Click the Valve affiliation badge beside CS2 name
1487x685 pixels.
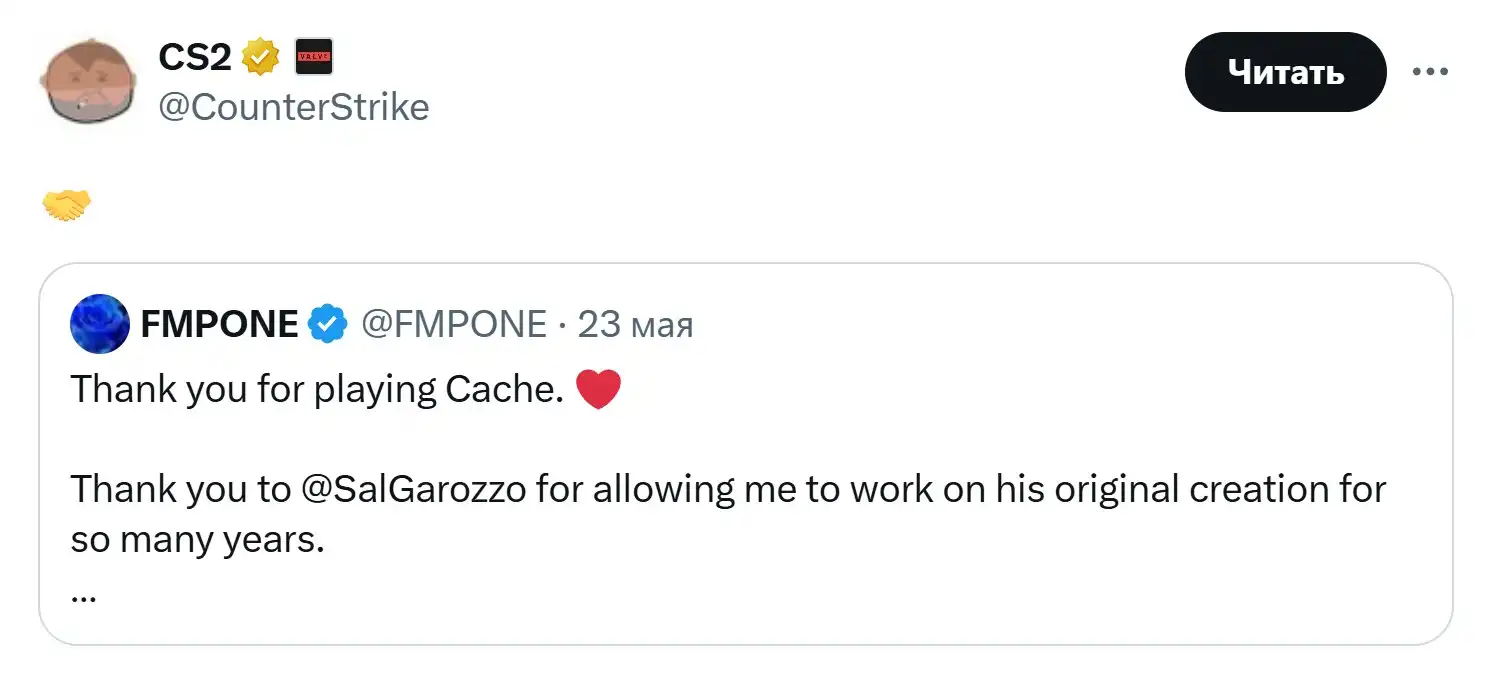click(x=312, y=56)
